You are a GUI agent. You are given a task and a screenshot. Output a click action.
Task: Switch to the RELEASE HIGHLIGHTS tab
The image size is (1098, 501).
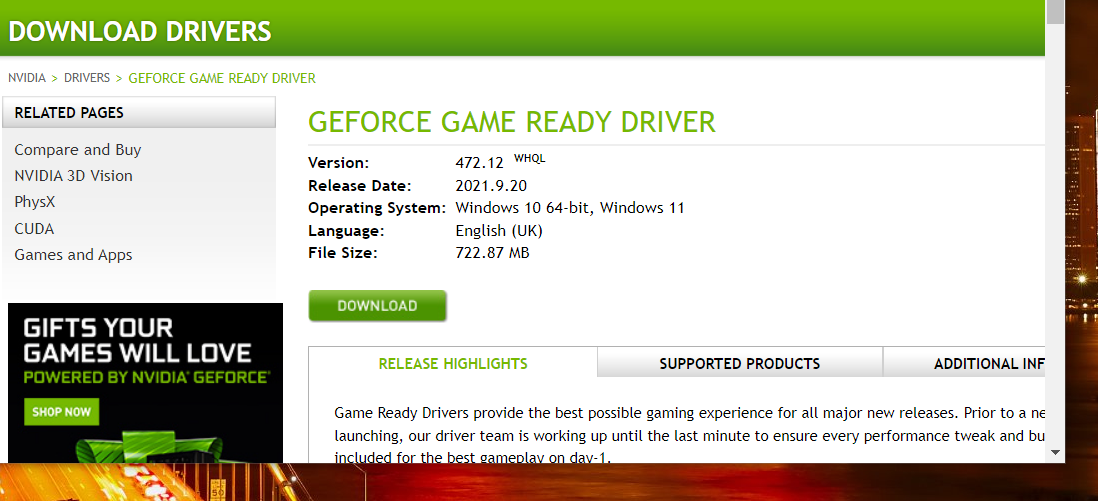[x=453, y=363]
